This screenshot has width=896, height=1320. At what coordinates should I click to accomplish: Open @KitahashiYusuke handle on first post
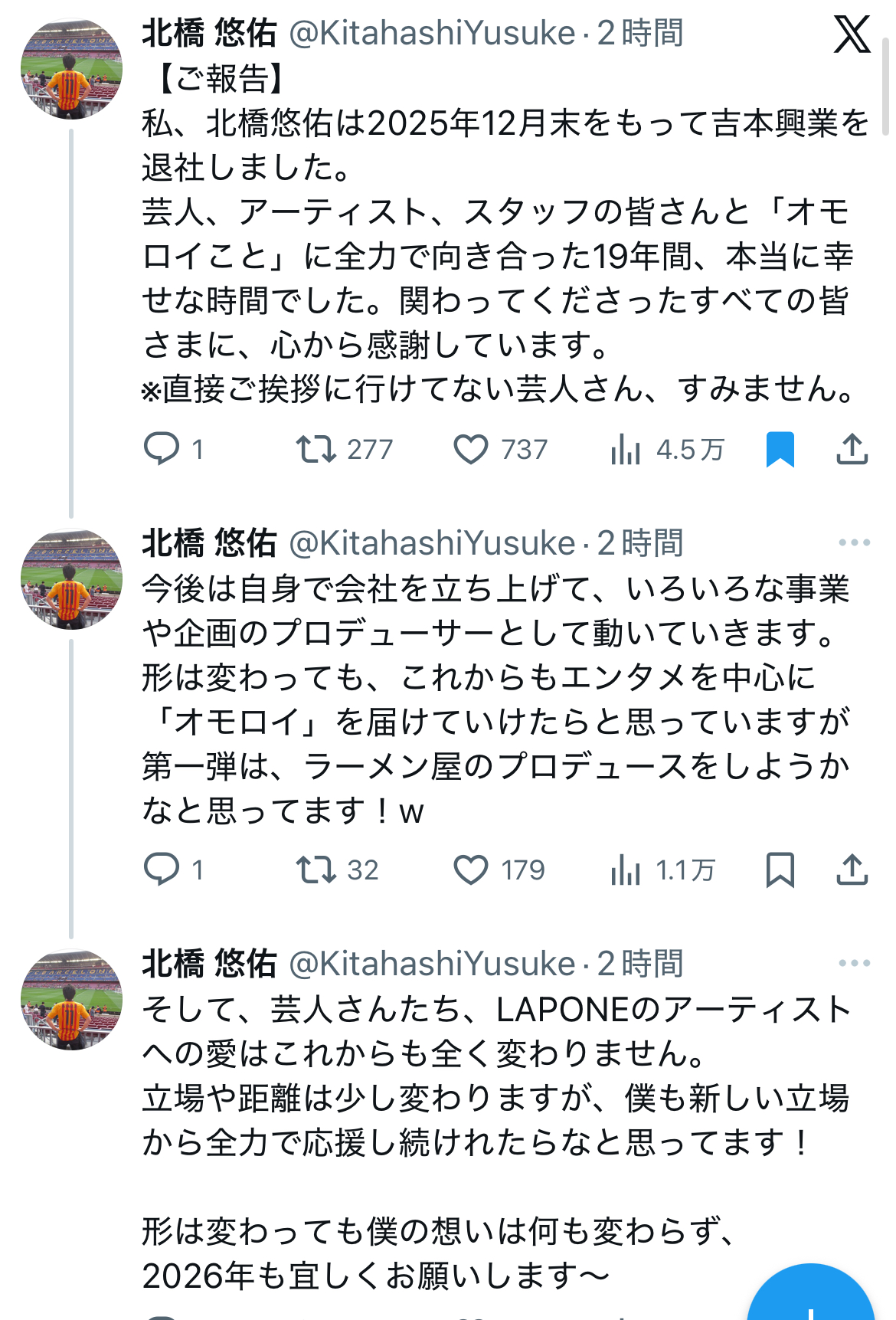pyautogui.click(x=432, y=33)
